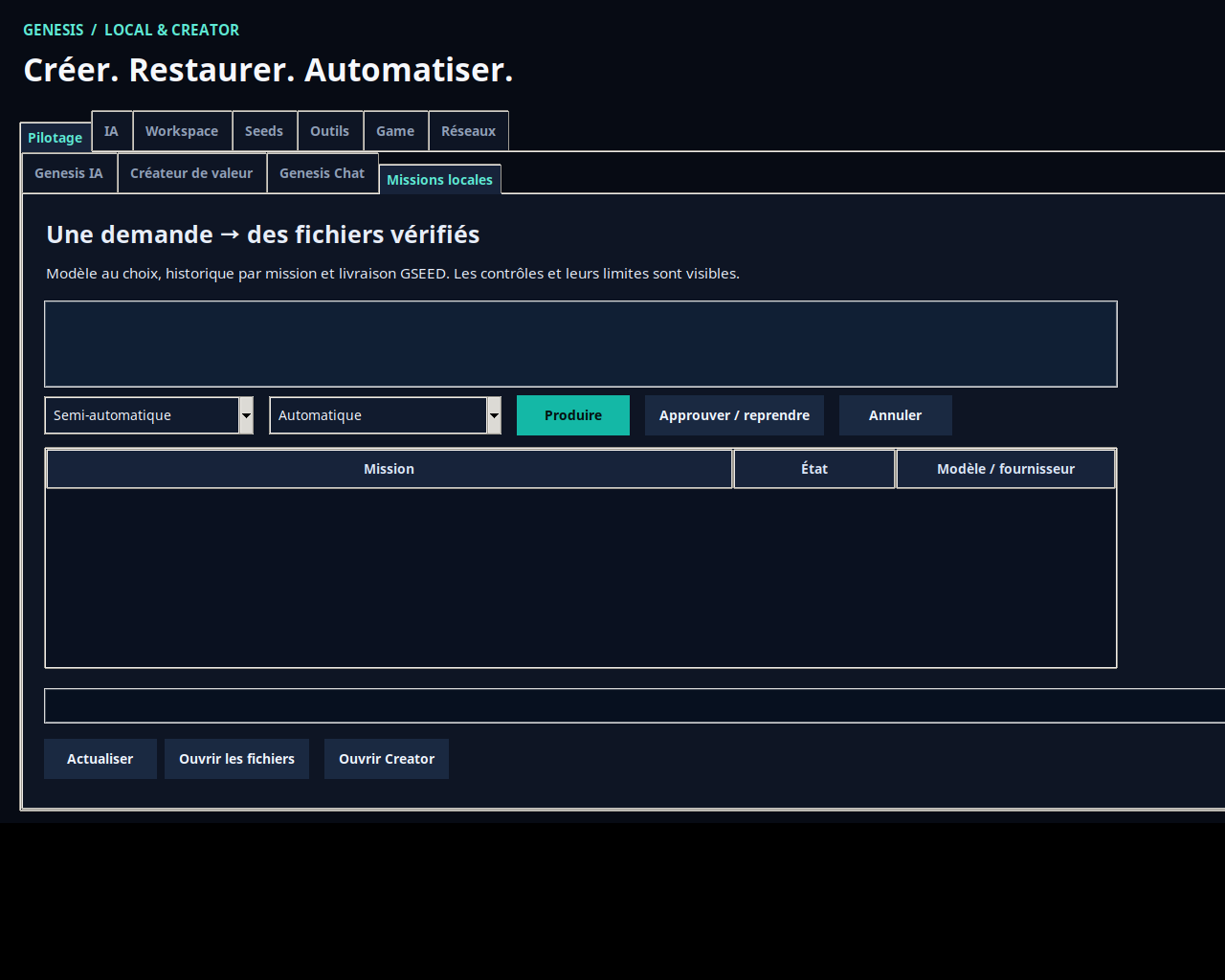Sort by the Mission column header
Screen dimensions: 1225x980
pyautogui.click(x=390, y=469)
